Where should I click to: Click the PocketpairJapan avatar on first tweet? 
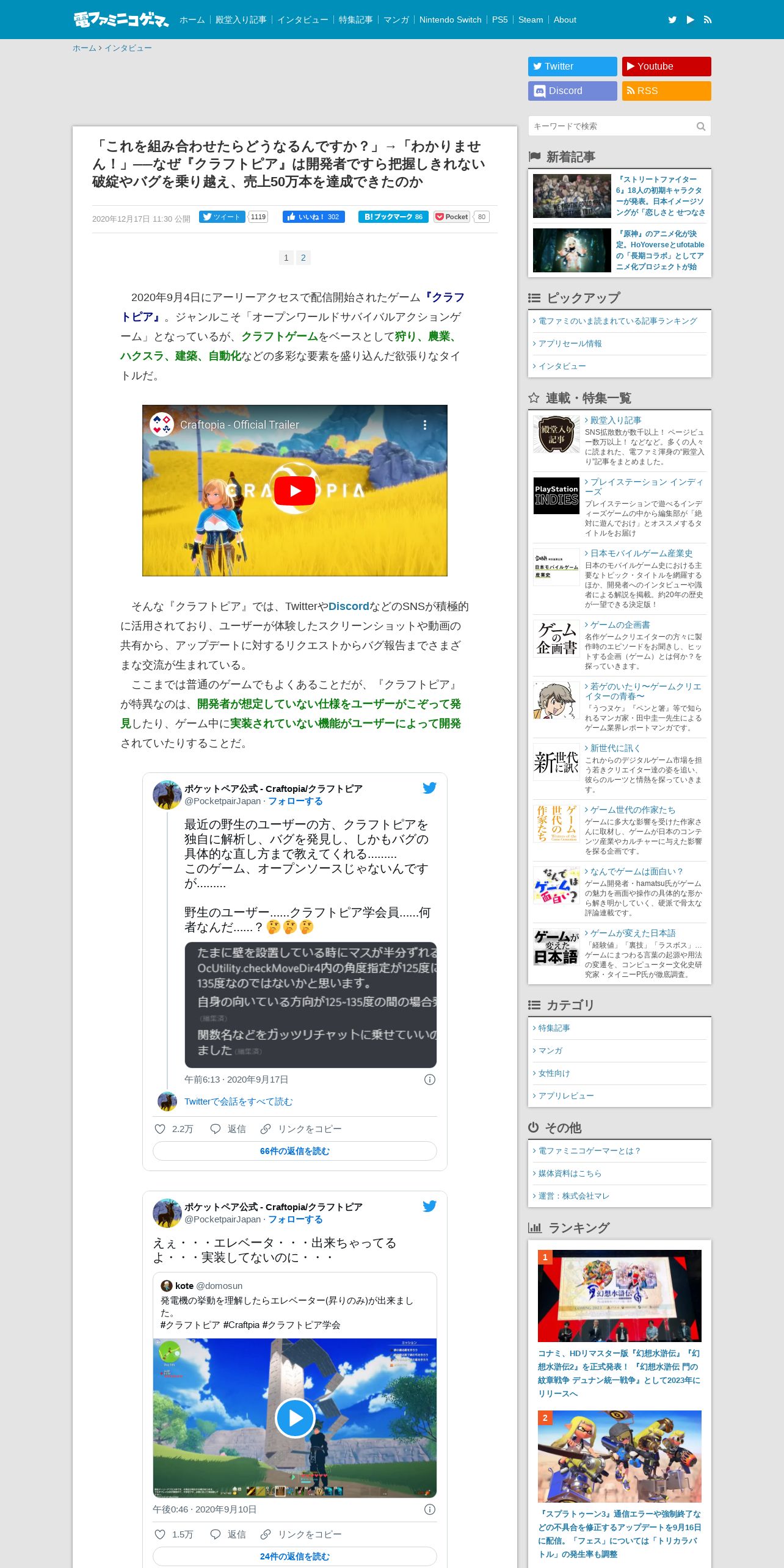(167, 794)
